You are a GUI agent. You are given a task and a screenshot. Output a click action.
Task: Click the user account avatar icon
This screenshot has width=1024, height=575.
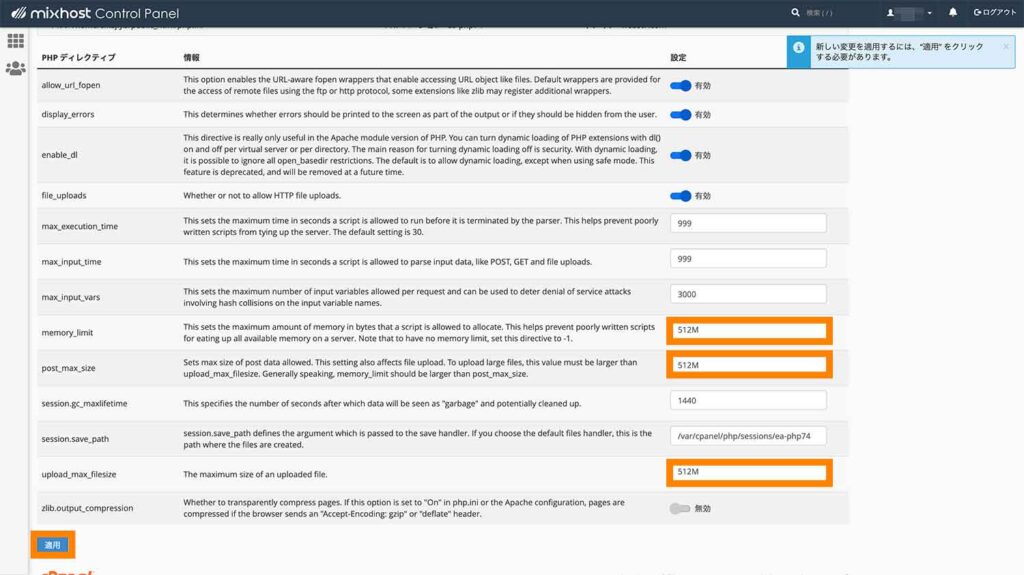coord(890,13)
